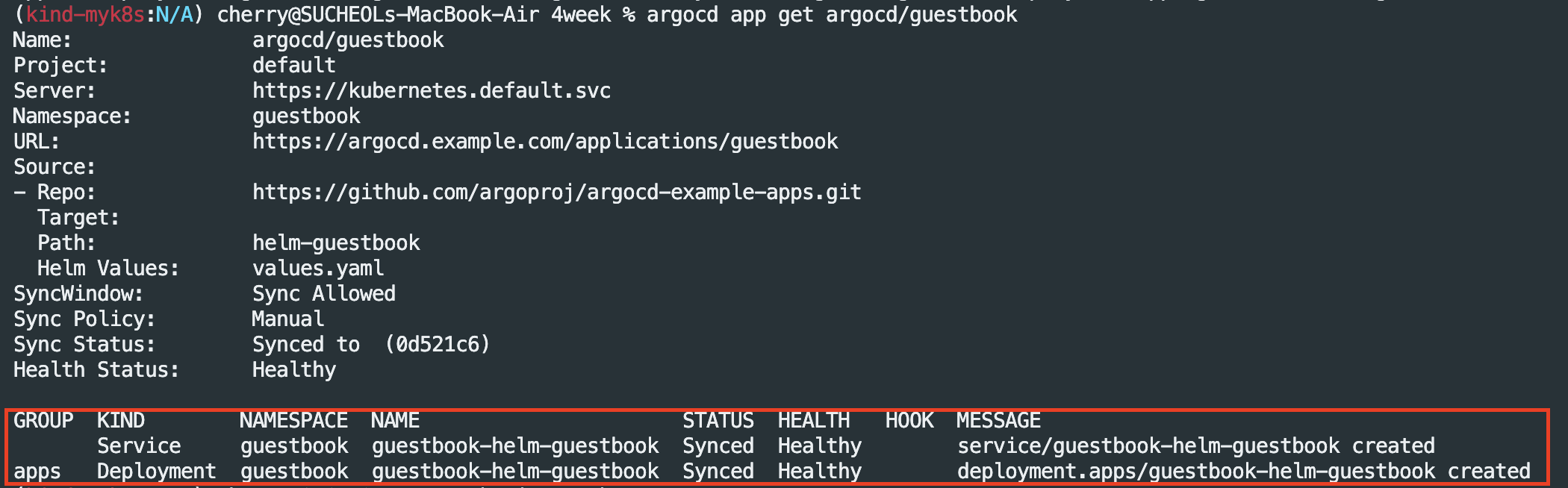Open the argocd.example.com applications URL
Image resolution: width=1568 pixels, height=488 pixels.
[545, 142]
